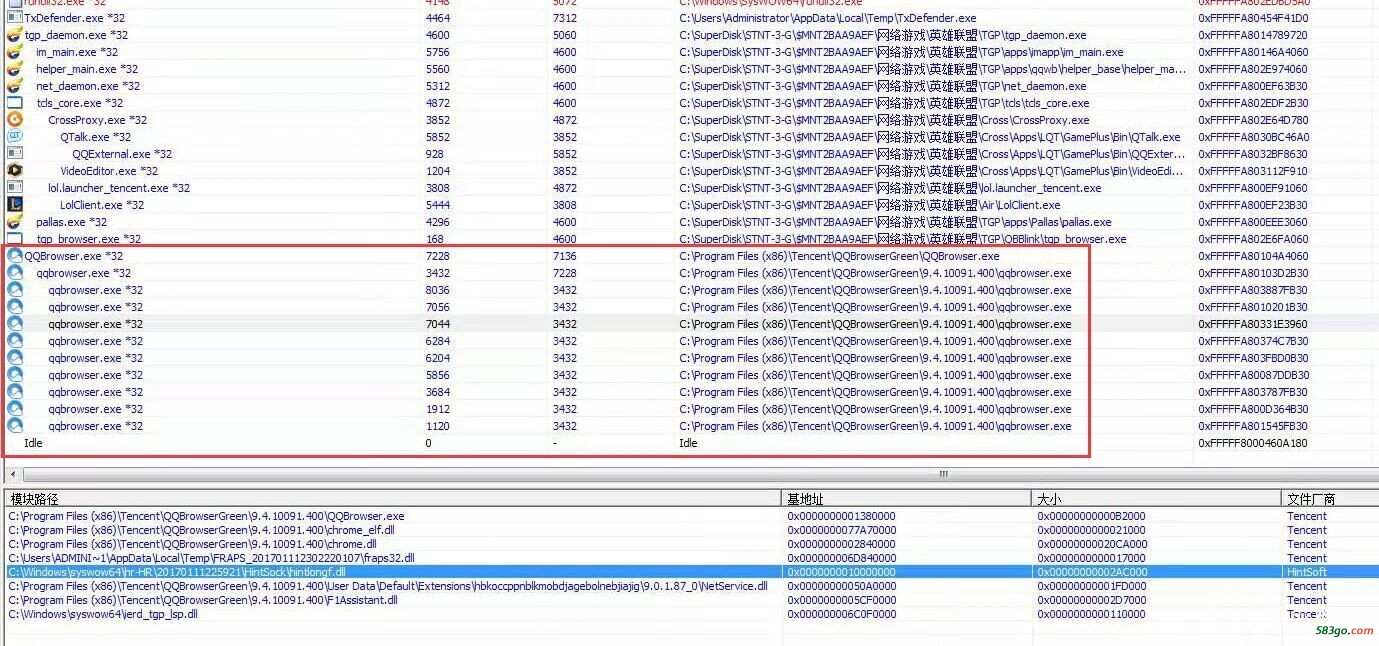
Task: Select the CrossProxy.exe *32 process name
Action: (97, 120)
